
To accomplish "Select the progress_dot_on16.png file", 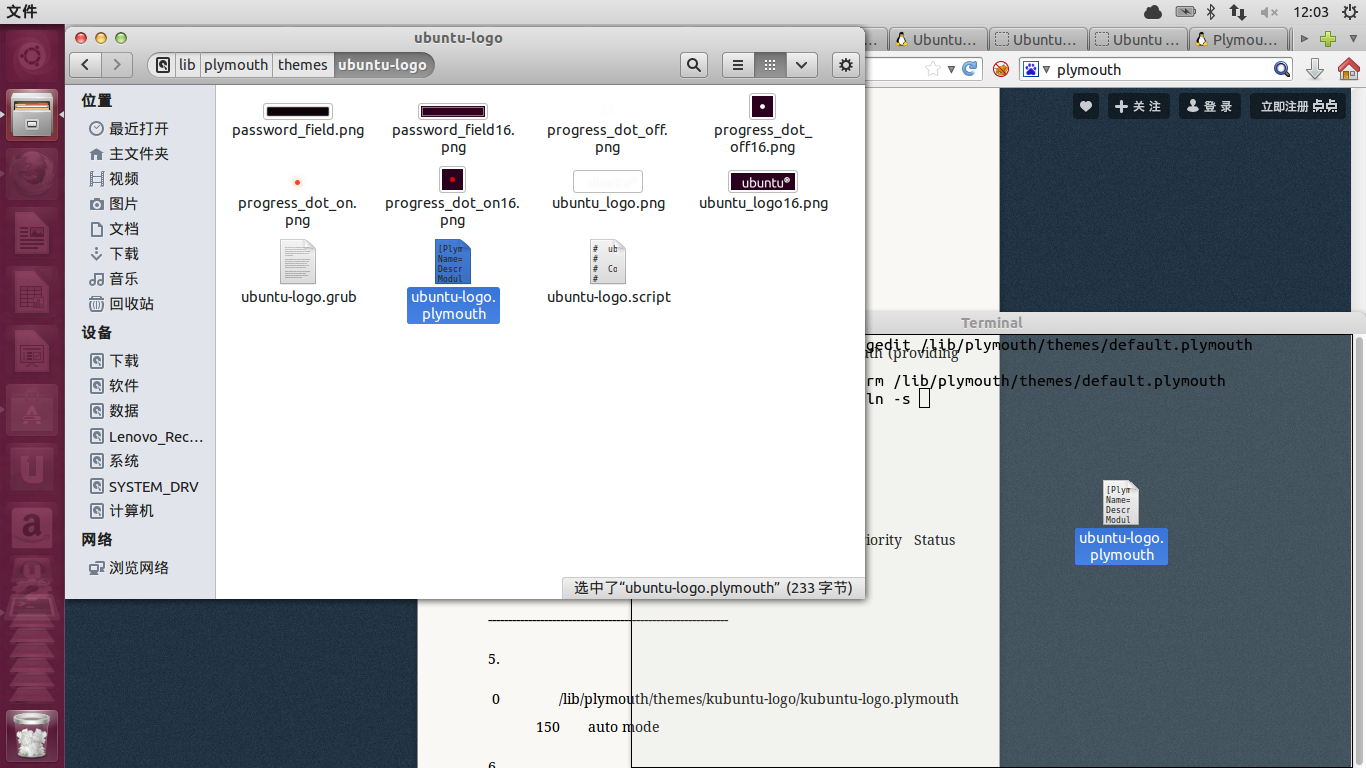I will [x=453, y=196].
